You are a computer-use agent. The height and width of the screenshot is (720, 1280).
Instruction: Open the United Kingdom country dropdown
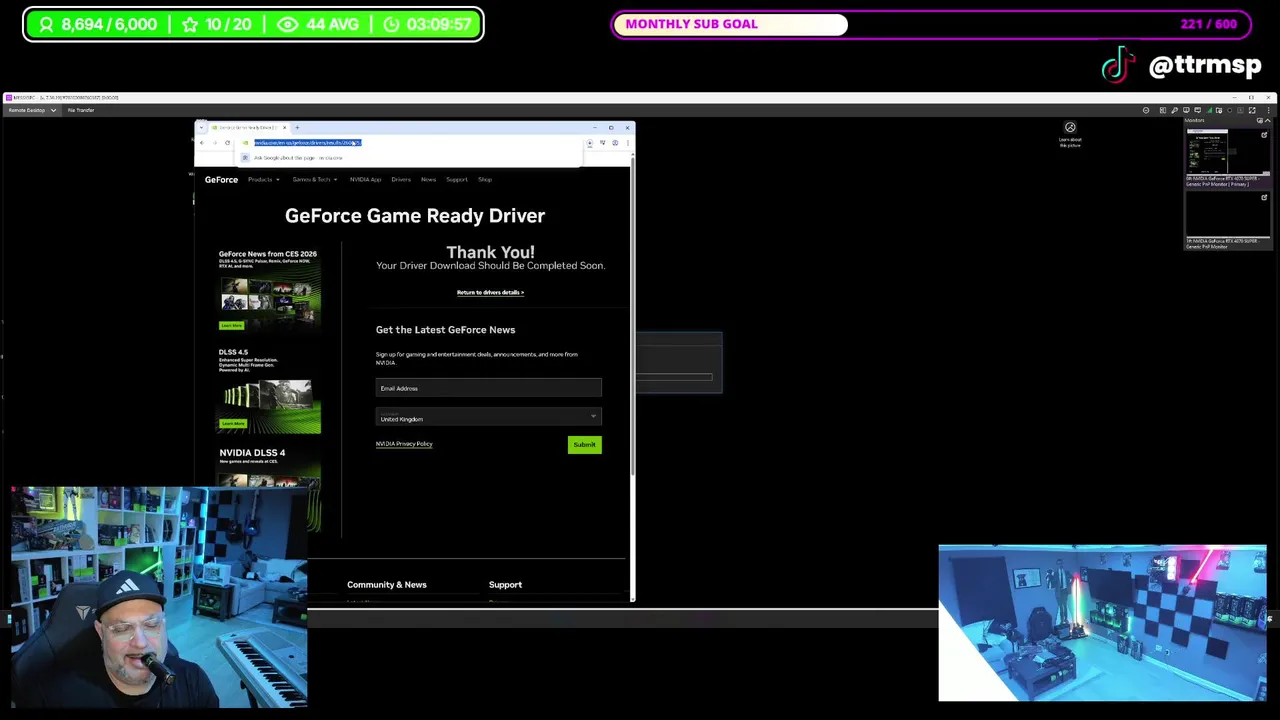click(489, 418)
